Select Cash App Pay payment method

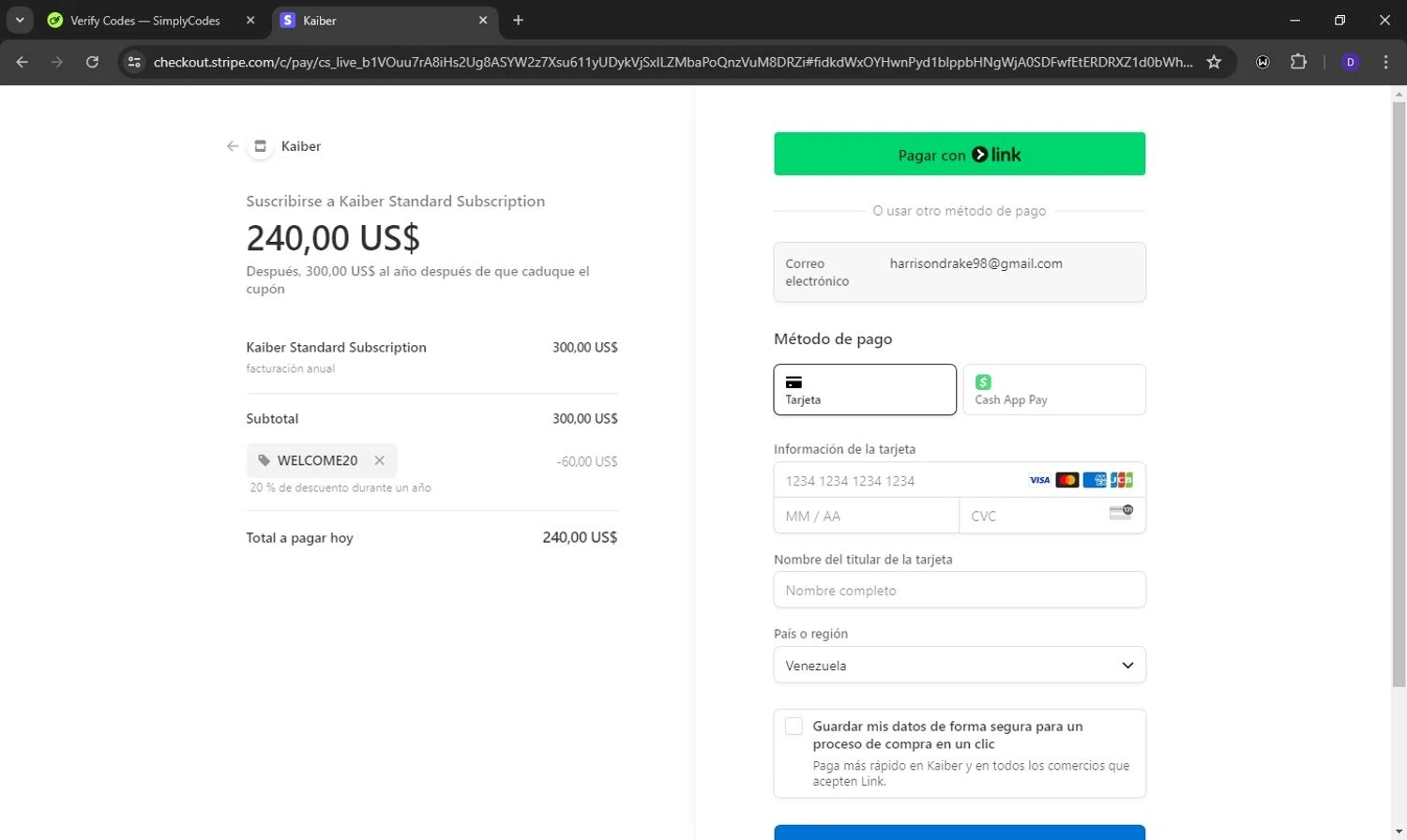click(x=1054, y=389)
